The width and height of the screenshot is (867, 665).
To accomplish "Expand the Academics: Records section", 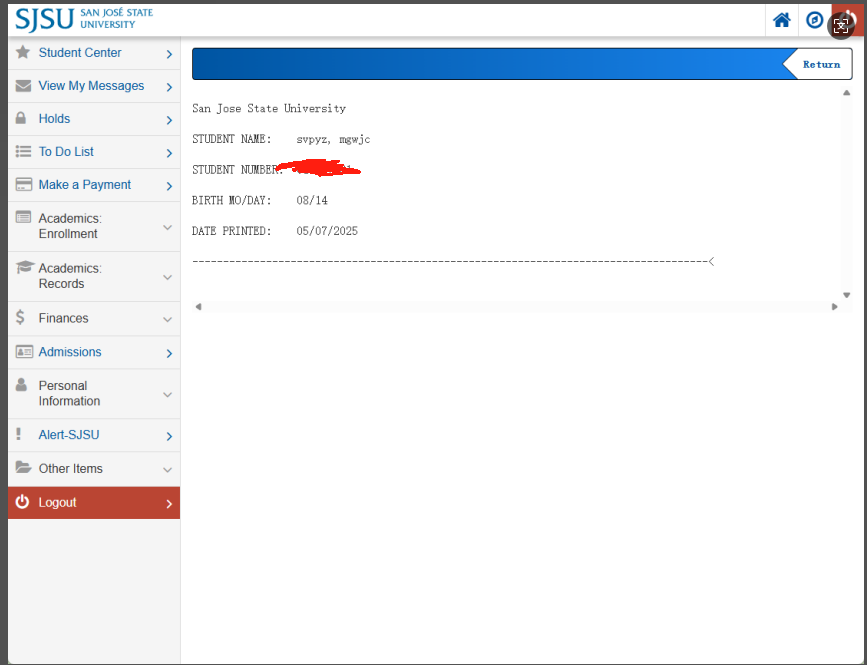I will (x=167, y=277).
